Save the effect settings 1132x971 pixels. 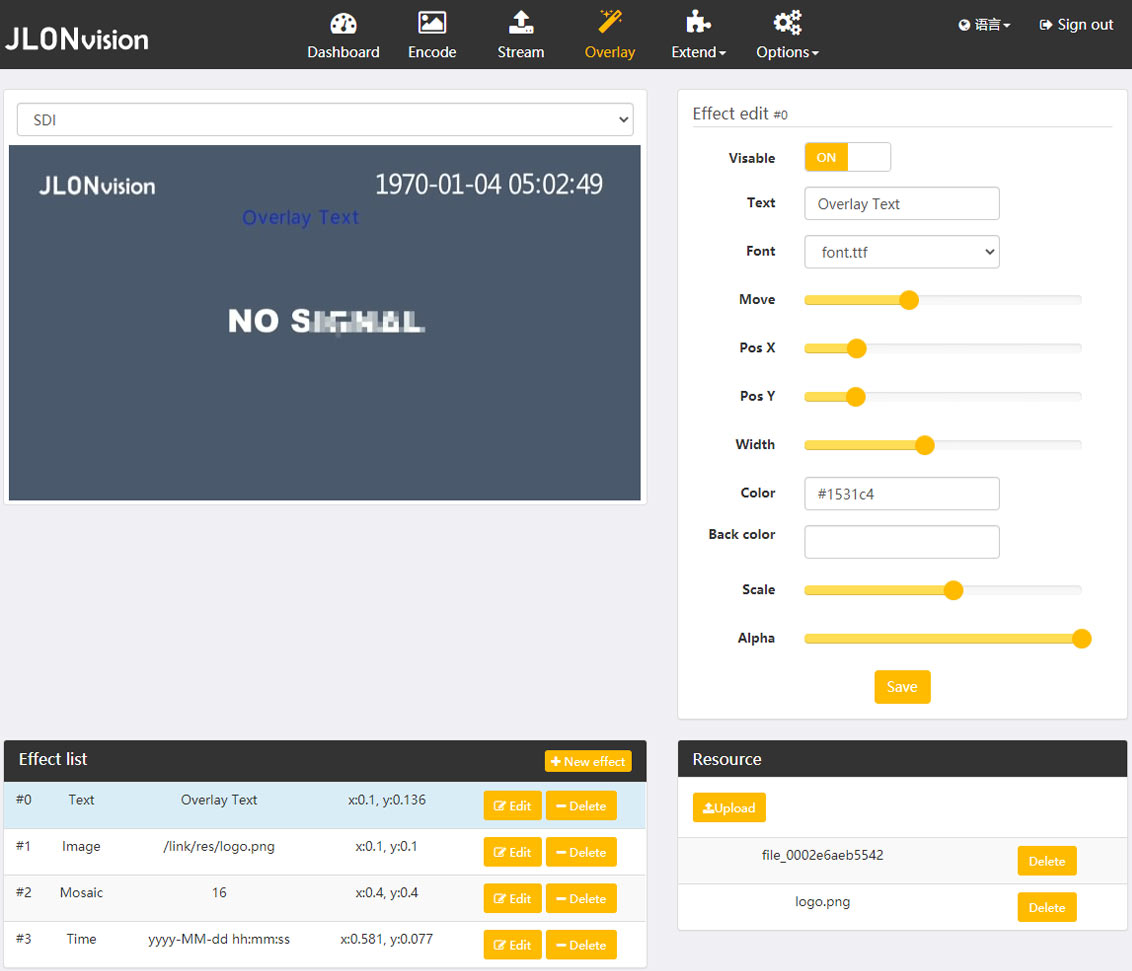902,687
